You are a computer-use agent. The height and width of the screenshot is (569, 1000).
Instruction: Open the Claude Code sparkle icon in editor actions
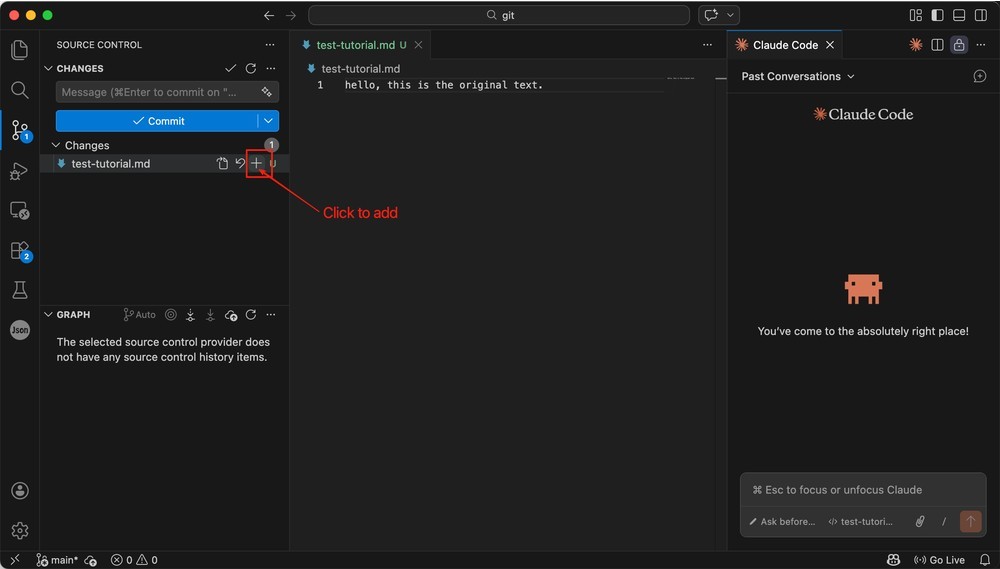[916, 45]
